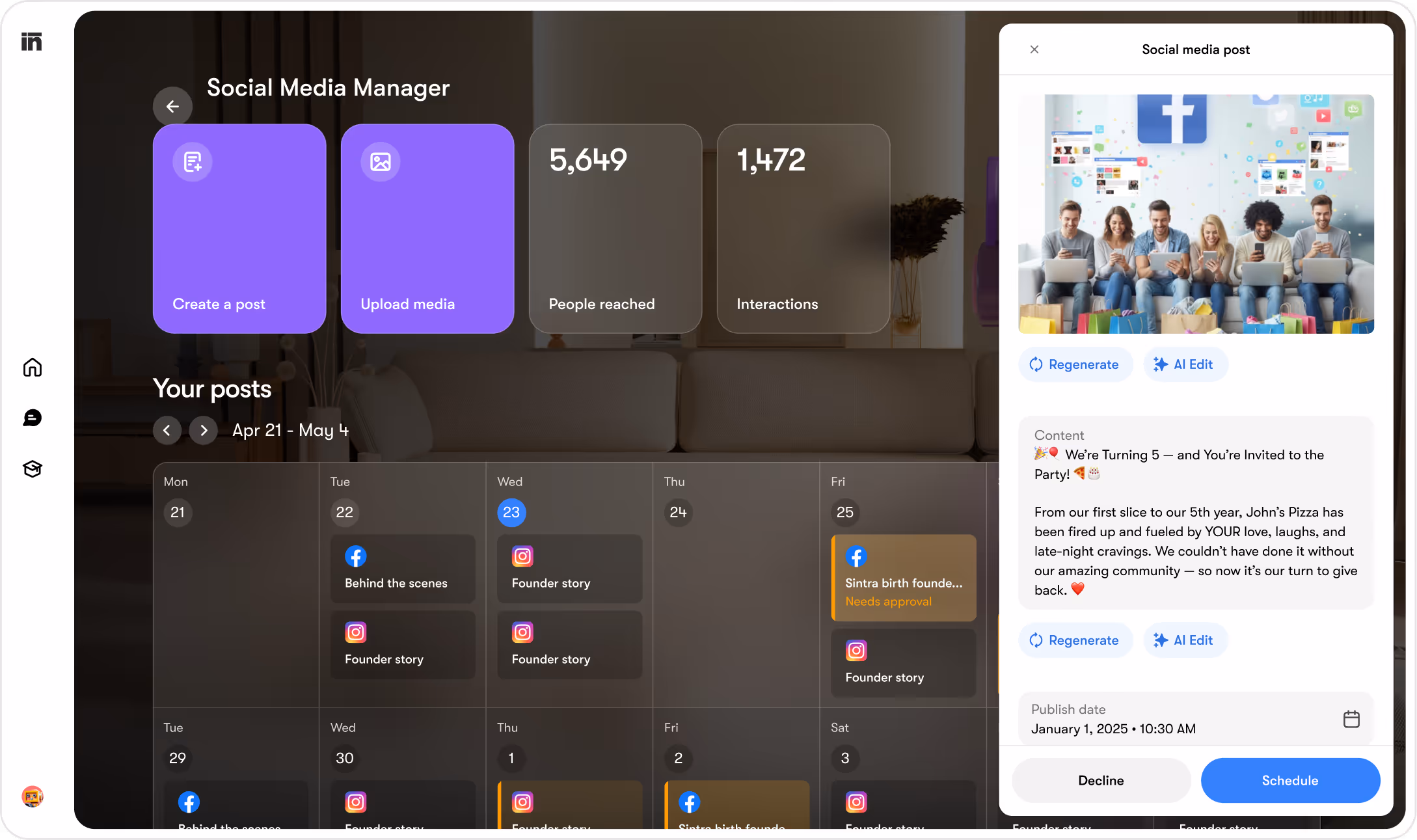The height and width of the screenshot is (840, 1417).
Task: Click the user avatar in sidebar
Action: [x=32, y=796]
